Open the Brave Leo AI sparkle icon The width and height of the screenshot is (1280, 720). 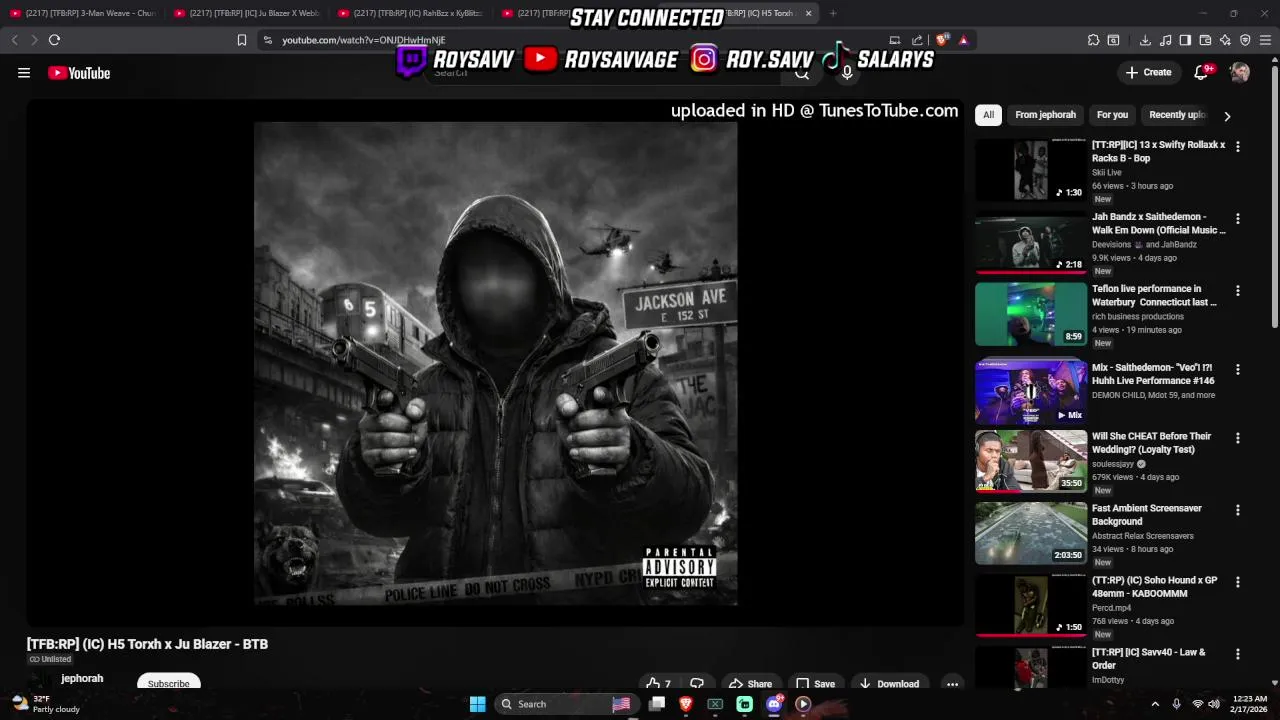1225,40
